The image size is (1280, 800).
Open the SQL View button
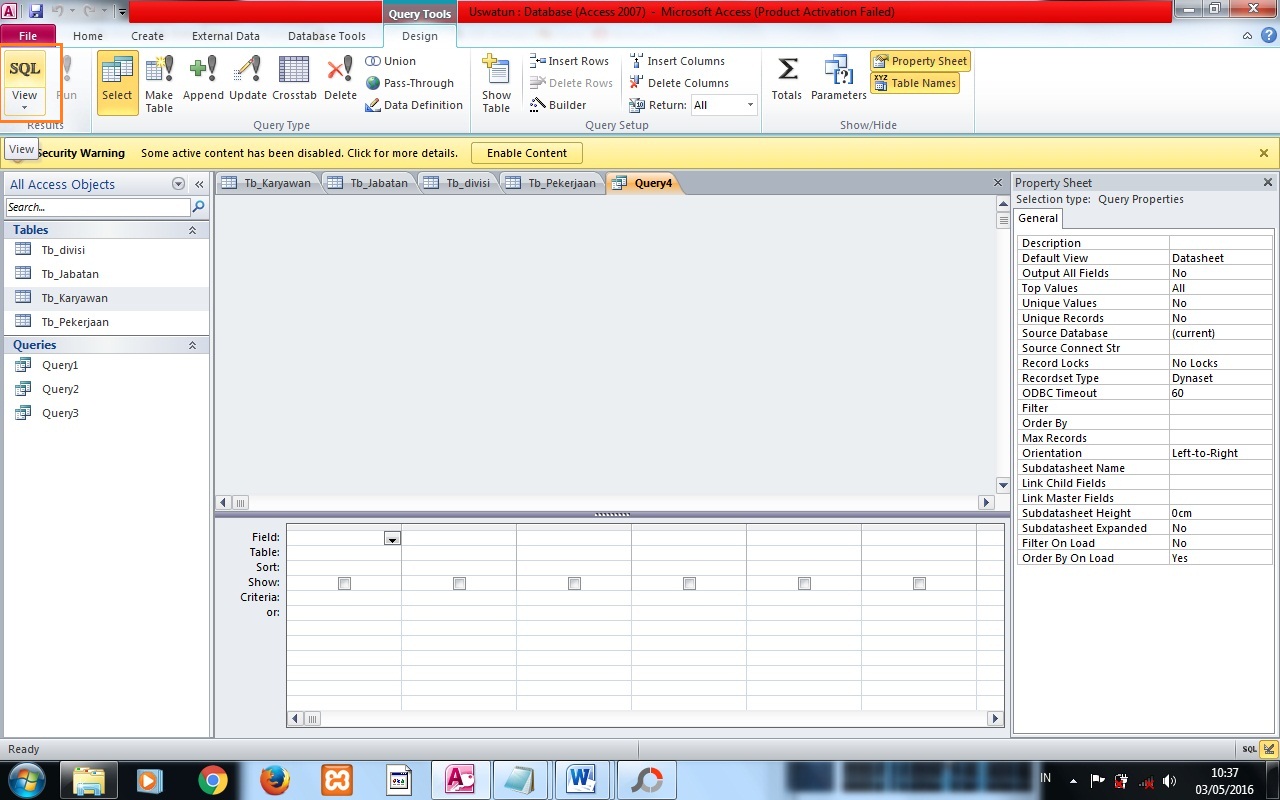point(24,68)
